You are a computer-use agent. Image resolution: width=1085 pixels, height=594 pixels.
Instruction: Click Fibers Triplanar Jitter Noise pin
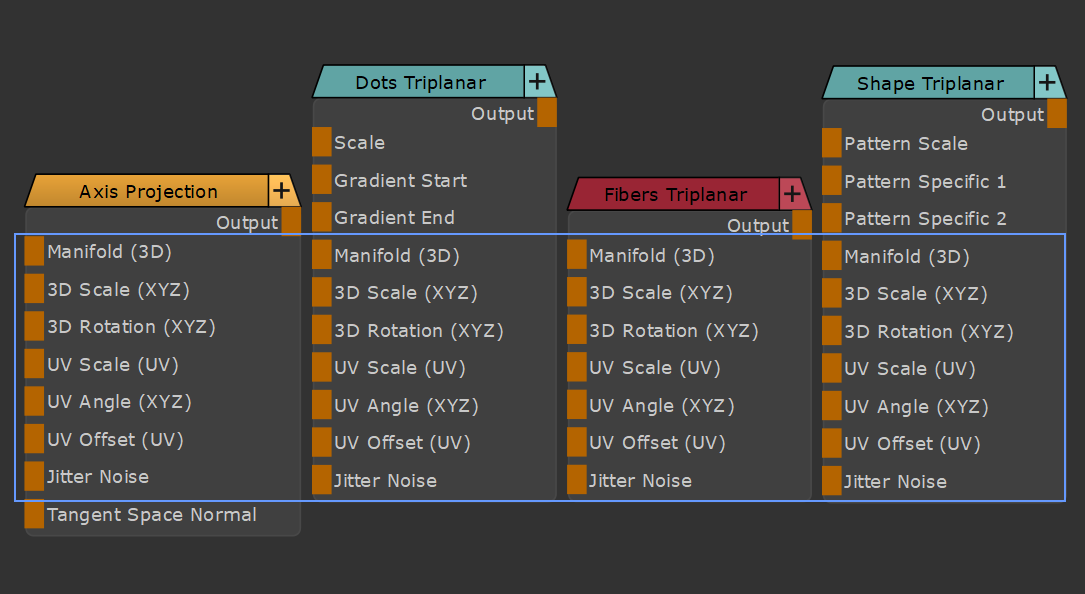pos(577,480)
